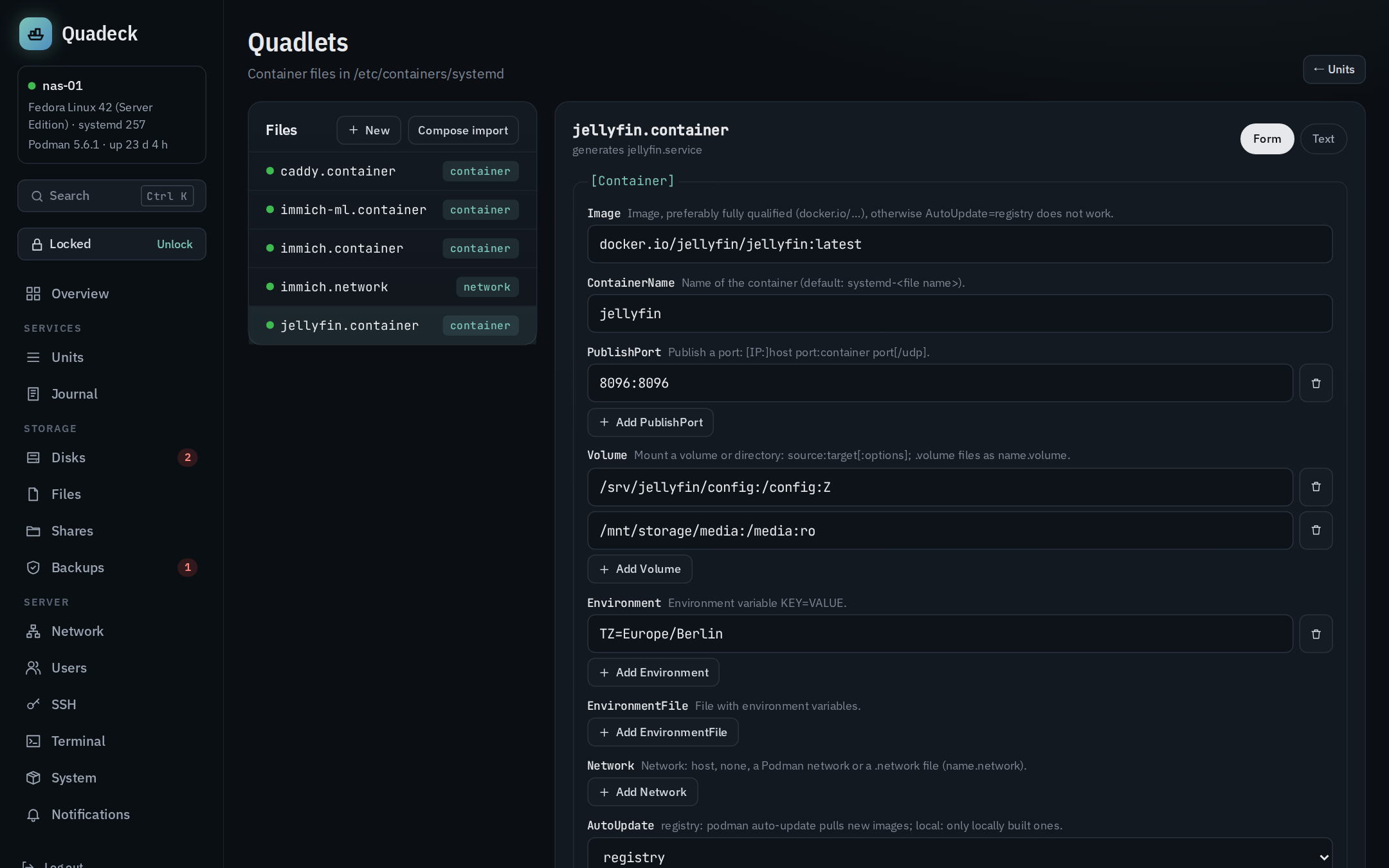The height and width of the screenshot is (868, 1389).
Task: Switch editor to Text view
Action: click(1323, 139)
